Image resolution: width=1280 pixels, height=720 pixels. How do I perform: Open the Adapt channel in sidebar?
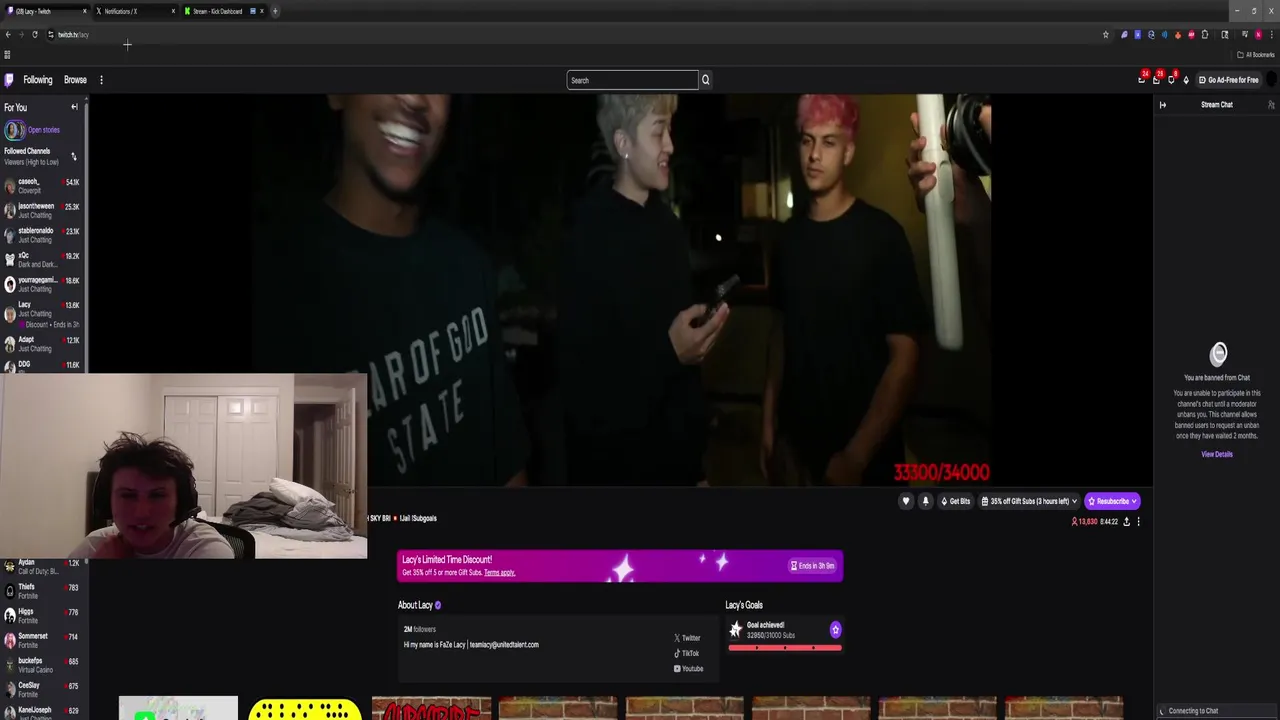(x=42, y=344)
